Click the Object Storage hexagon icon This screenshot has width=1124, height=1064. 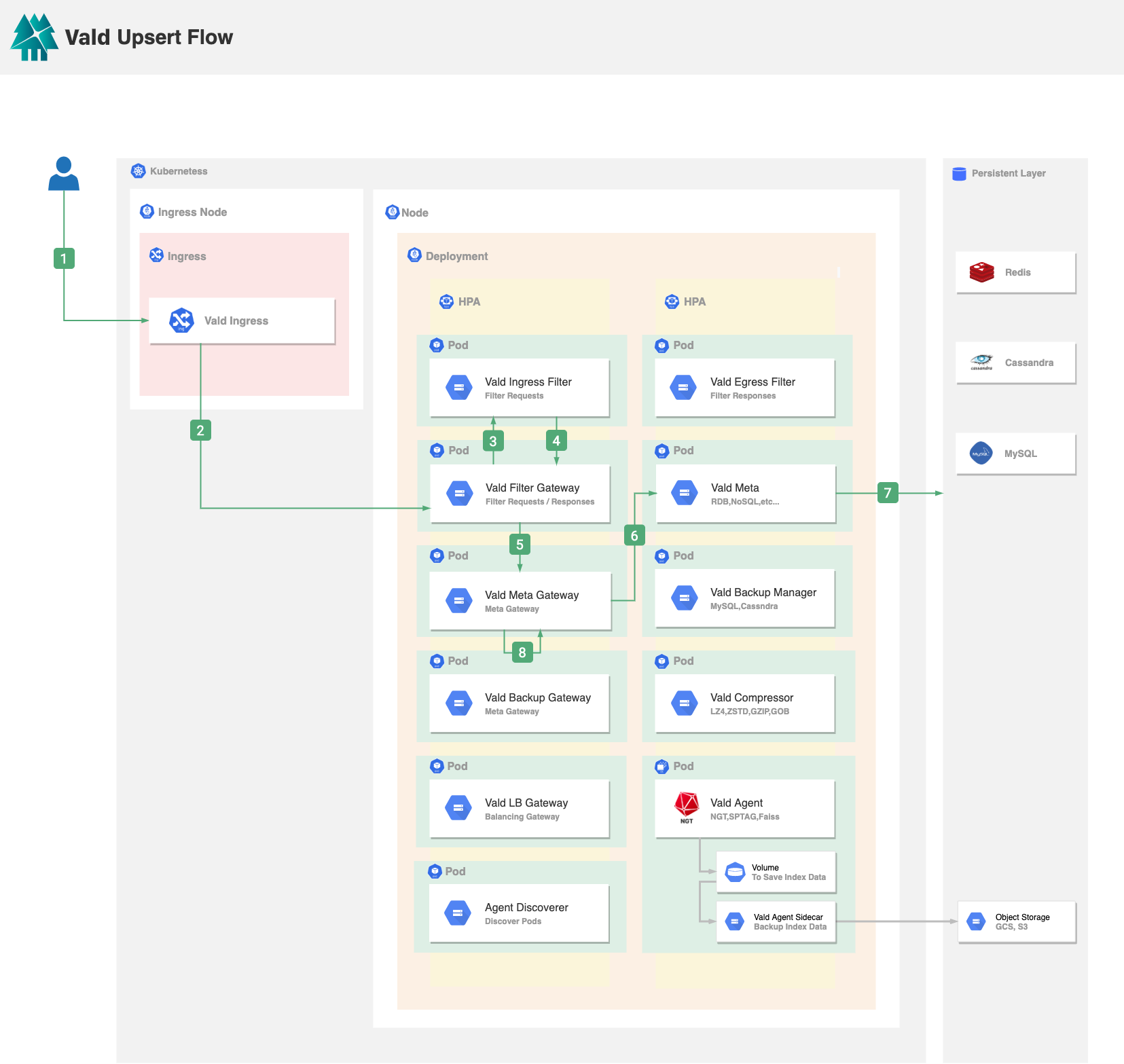[x=976, y=921]
